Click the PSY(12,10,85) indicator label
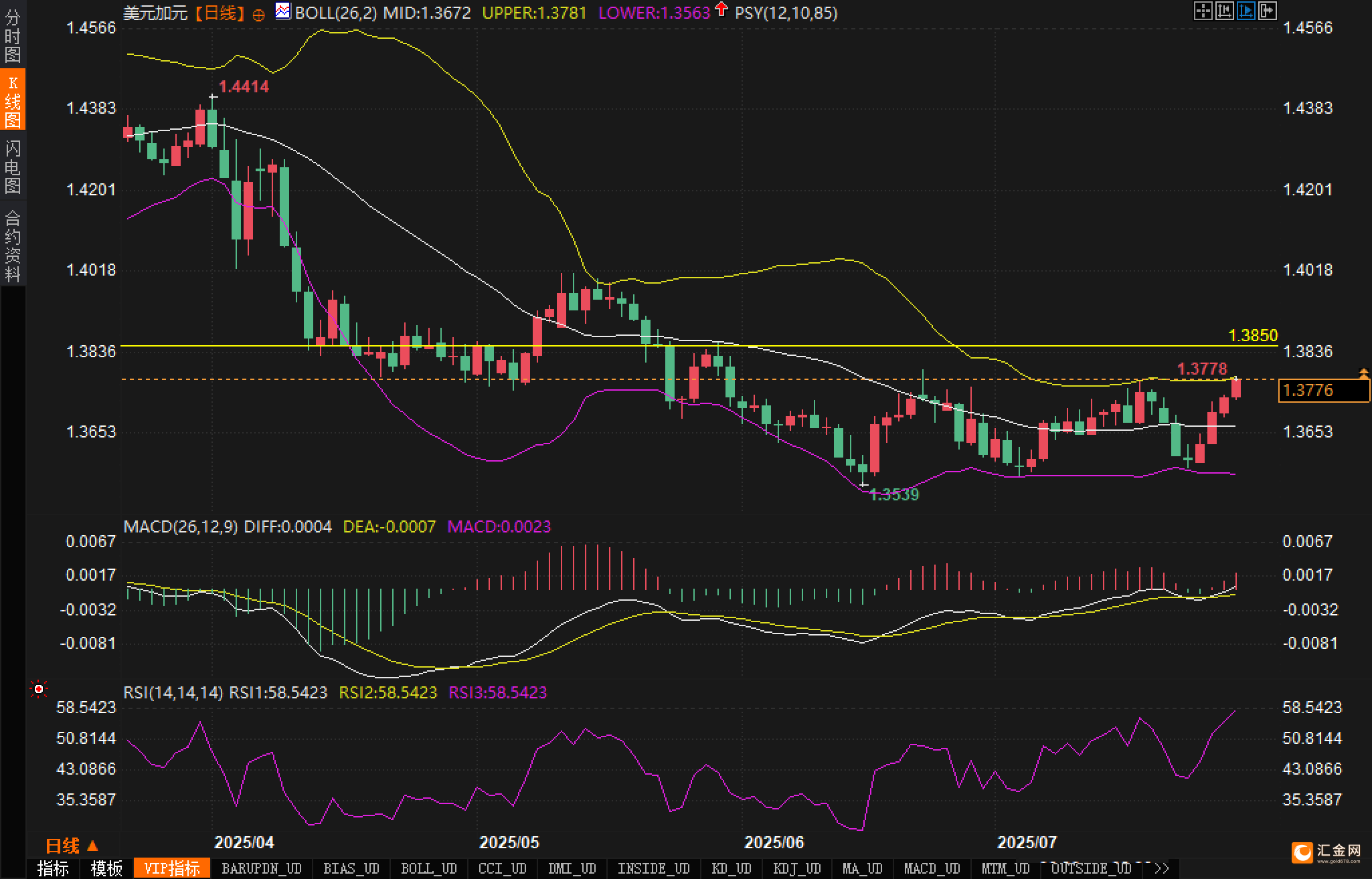Image resolution: width=1372 pixels, height=879 pixels. click(786, 13)
